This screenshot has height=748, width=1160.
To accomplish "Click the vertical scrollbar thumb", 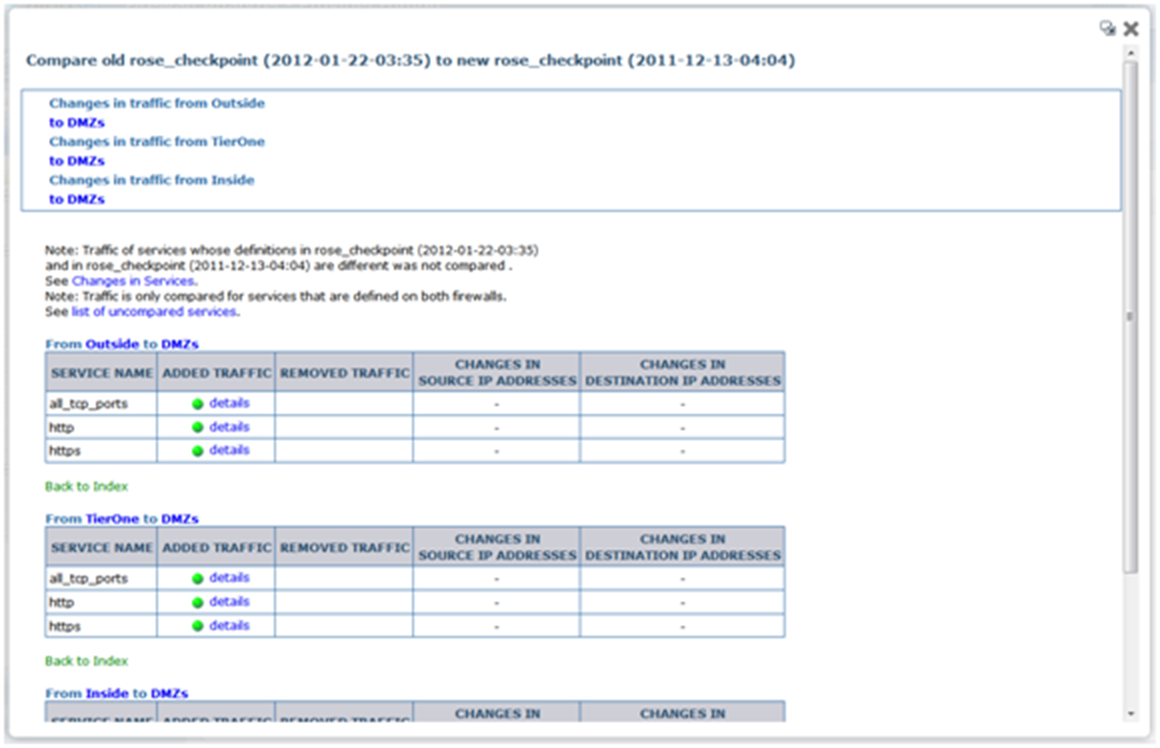I will pos(1130,315).
